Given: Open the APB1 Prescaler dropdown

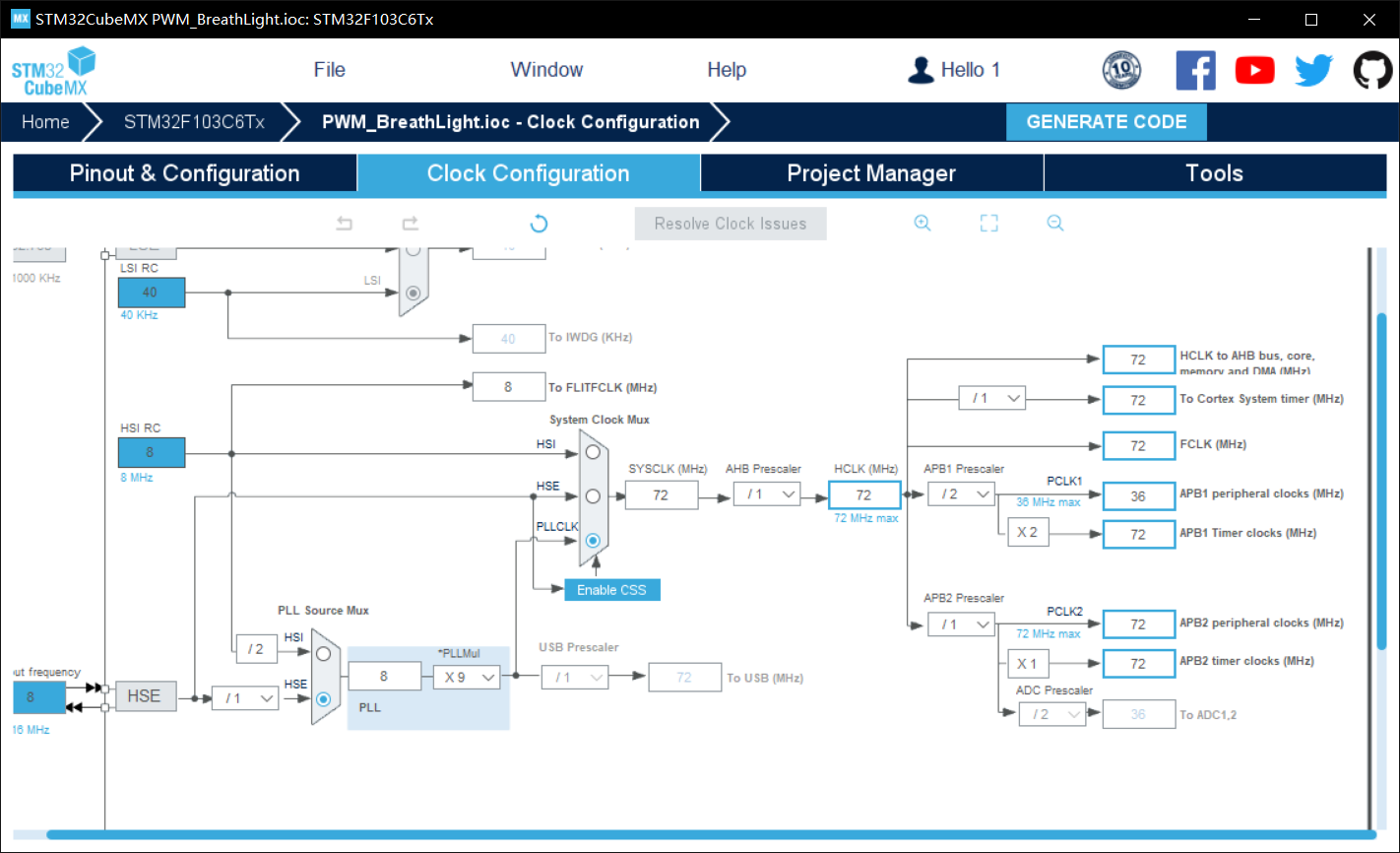Looking at the screenshot, I should point(962,494).
